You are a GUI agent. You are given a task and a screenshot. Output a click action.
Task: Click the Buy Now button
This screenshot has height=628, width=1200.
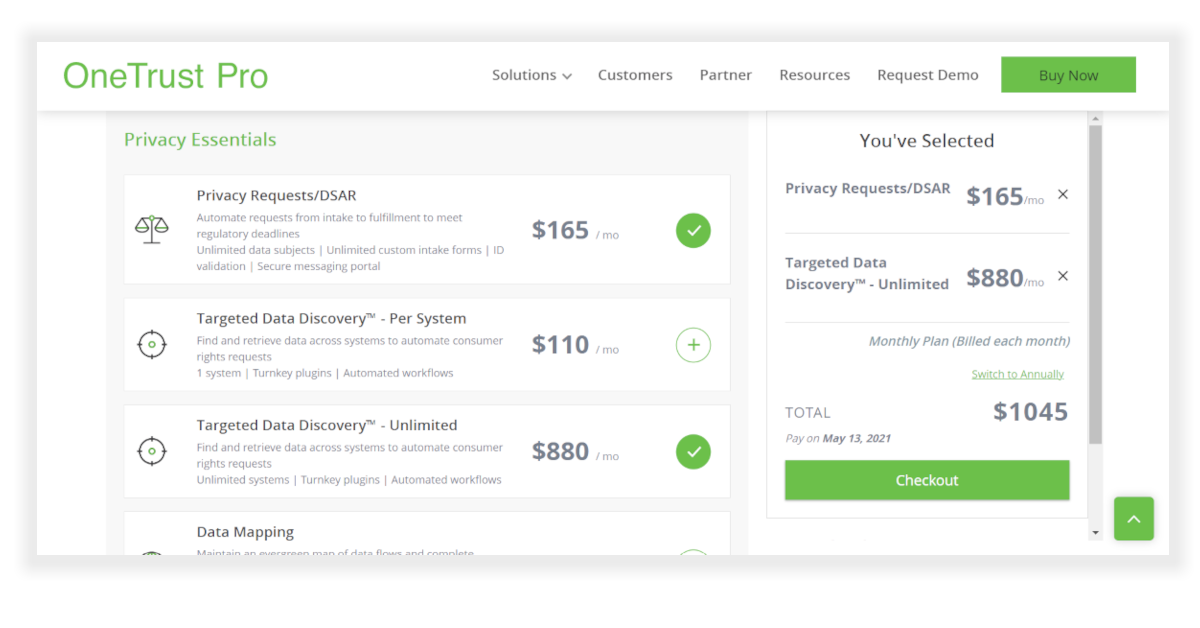1068,75
